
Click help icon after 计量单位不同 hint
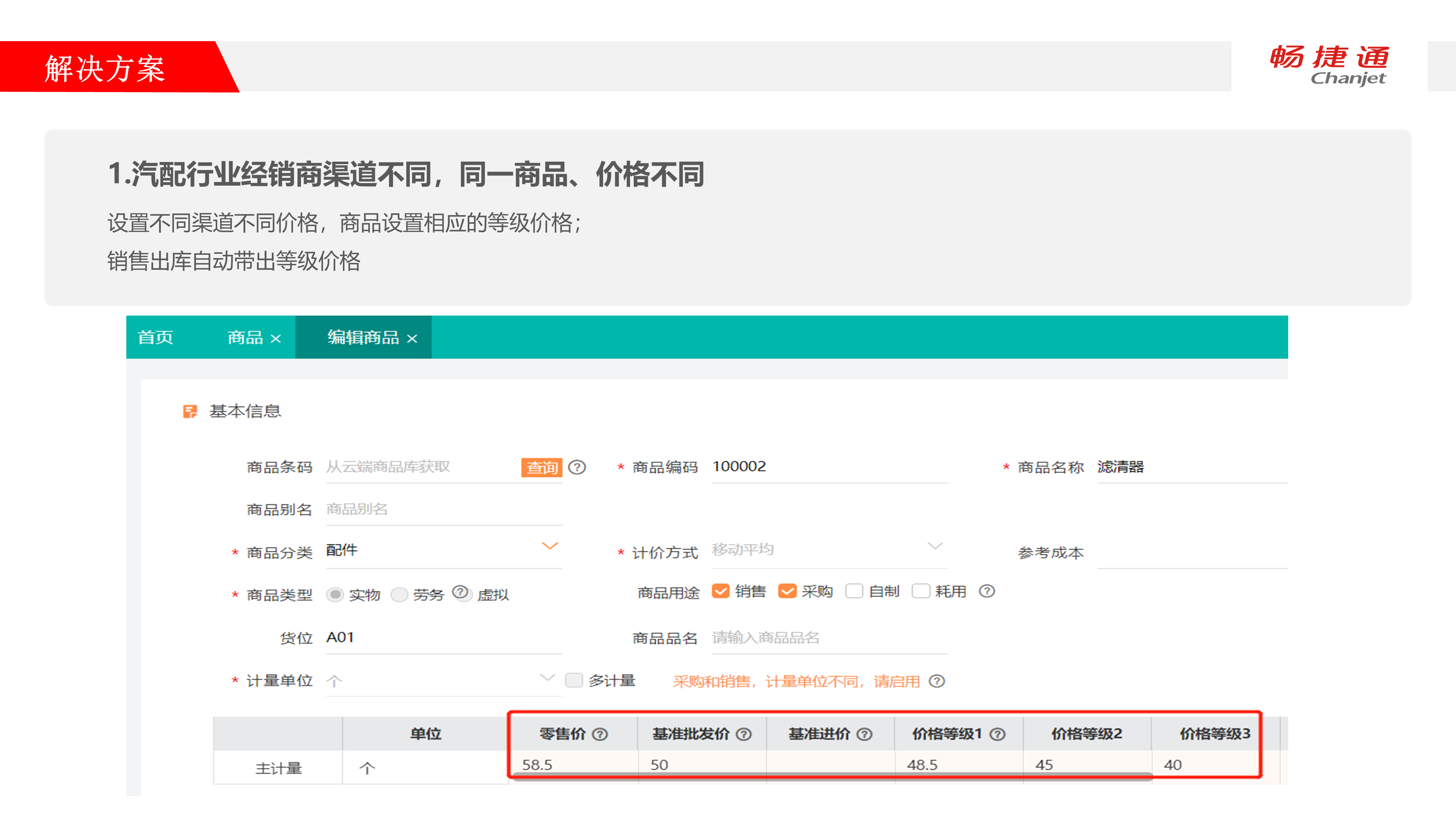click(937, 681)
